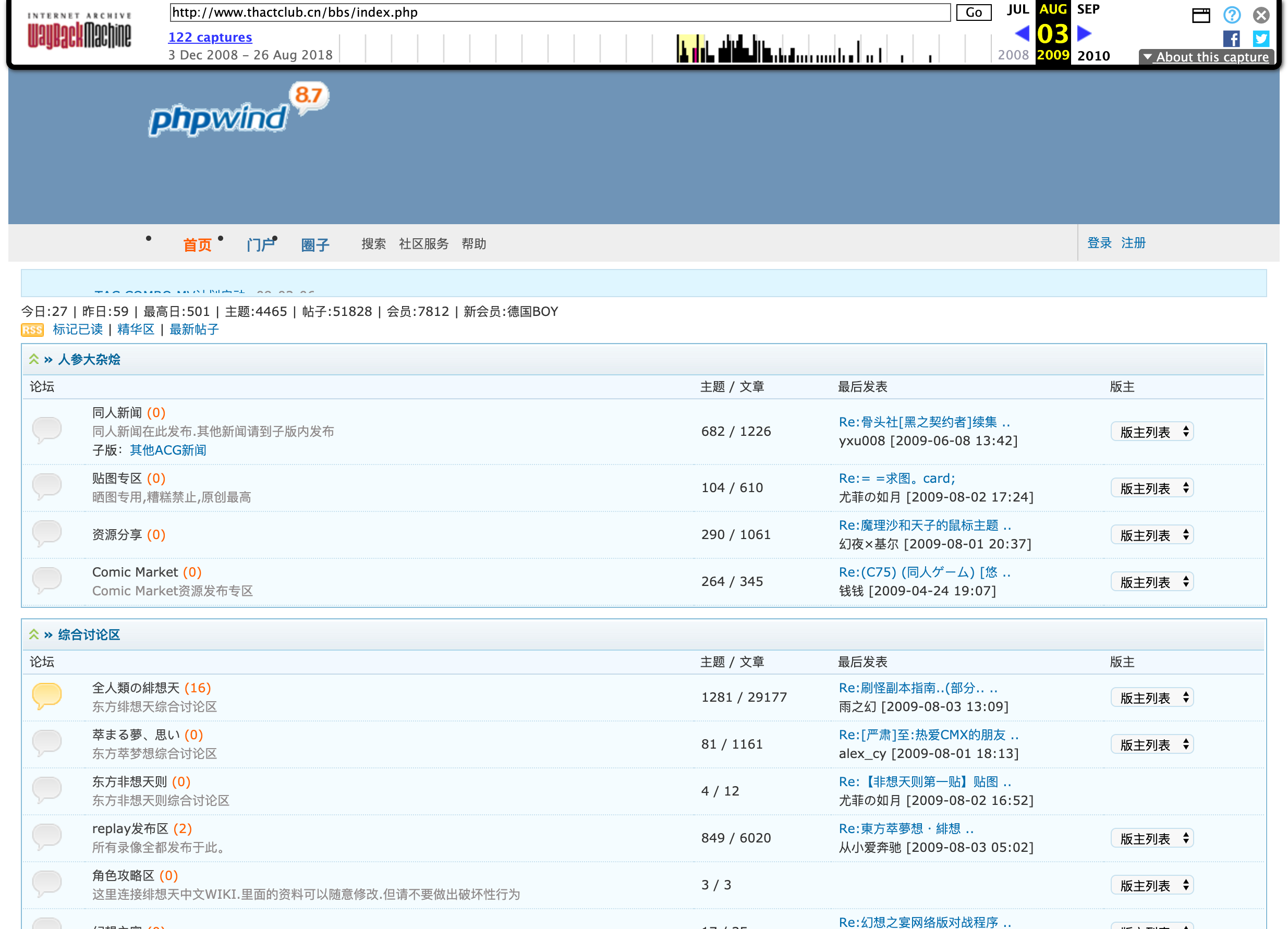Click the capture timeline histogram bars
The image size is (1288, 929).
(x=664, y=48)
